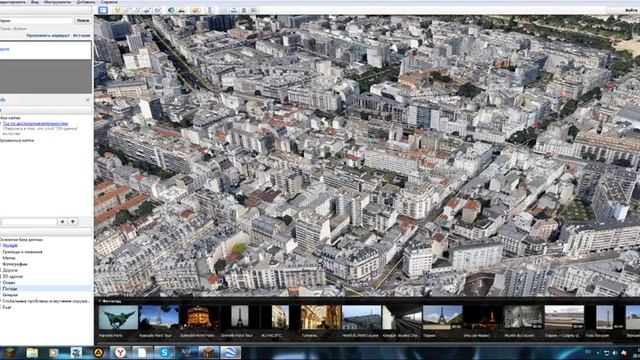Select the Фотографии layer
This screenshot has width=640, height=360.
click(15, 264)
